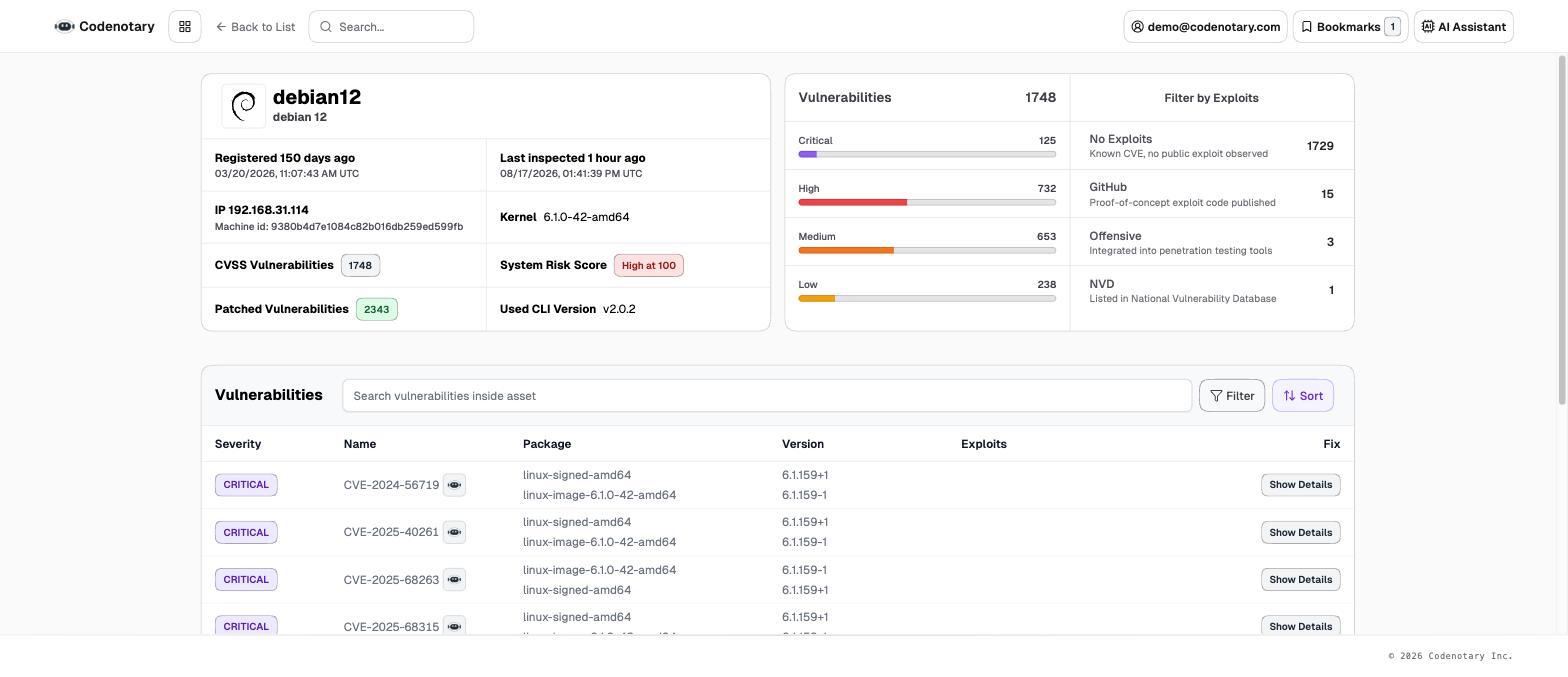Screen dimensions: 1568x677
Task: Click the High at 100 risk badge
Action: (x=649, y=265)
